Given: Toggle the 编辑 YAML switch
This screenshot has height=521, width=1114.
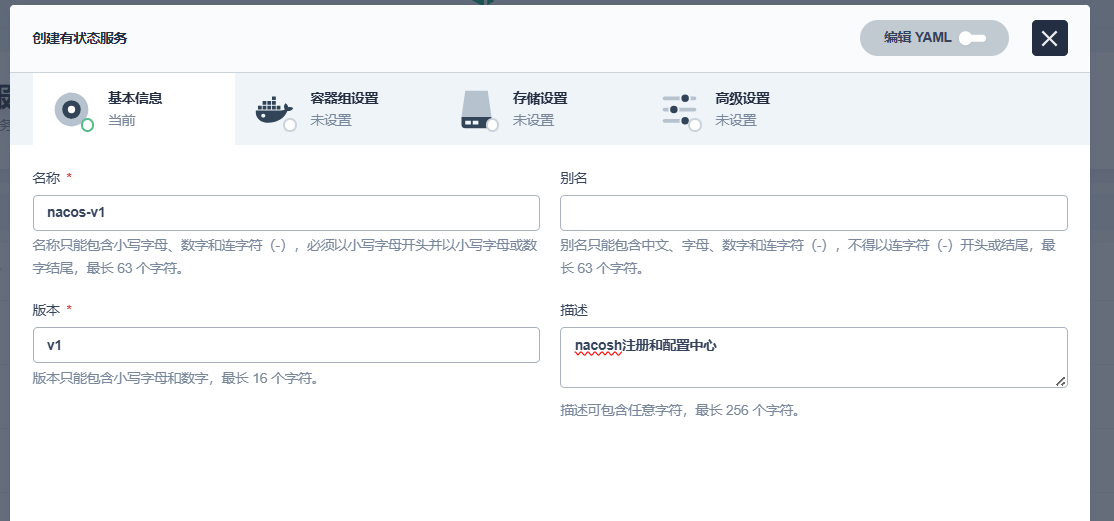Looking at the screenshot, I should pos(972,38).
